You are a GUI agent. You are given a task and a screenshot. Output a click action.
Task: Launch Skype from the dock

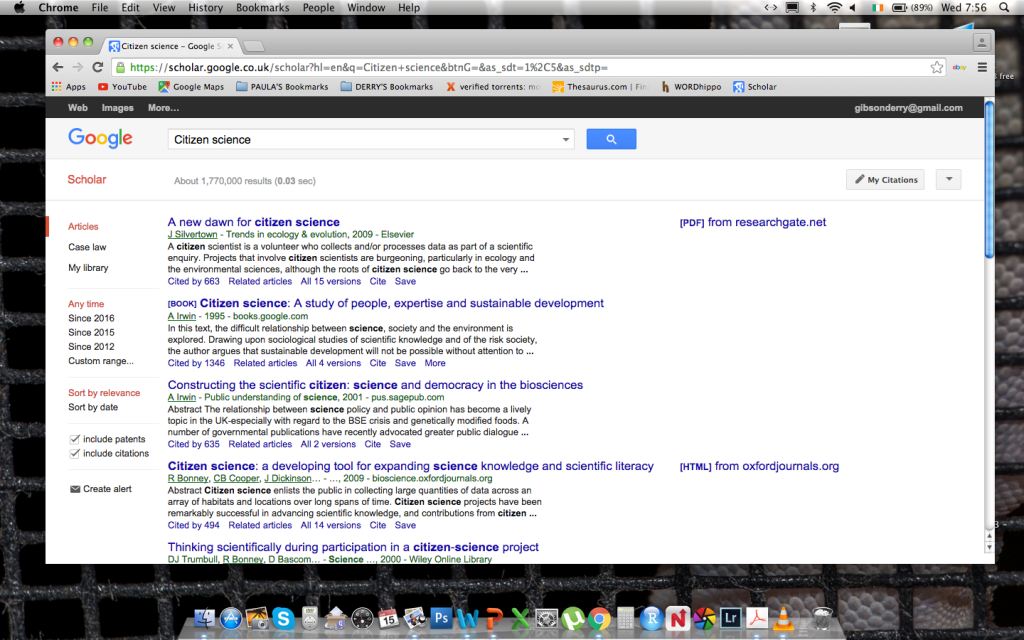[283, 619]
